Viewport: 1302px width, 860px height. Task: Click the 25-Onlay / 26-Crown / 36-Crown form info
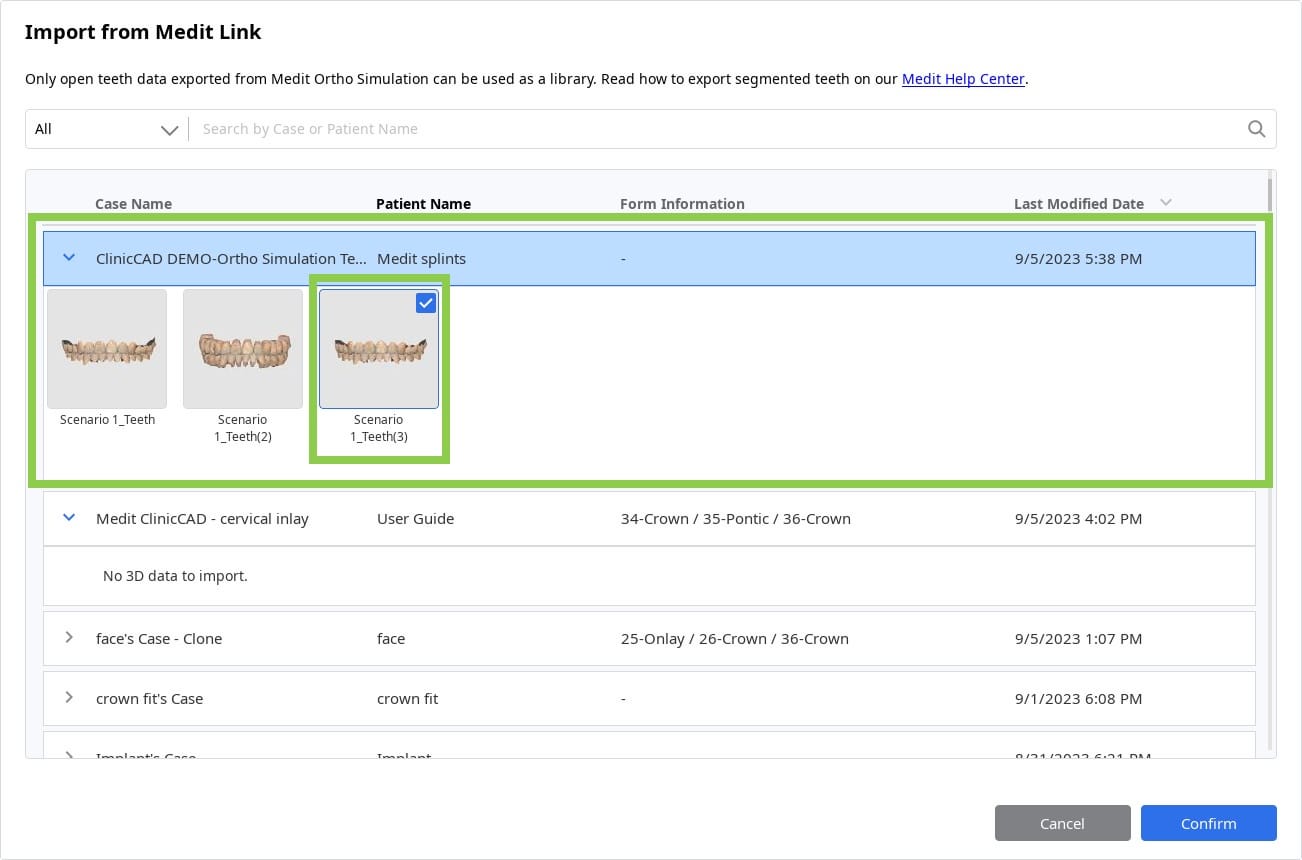tap(734, 639)
